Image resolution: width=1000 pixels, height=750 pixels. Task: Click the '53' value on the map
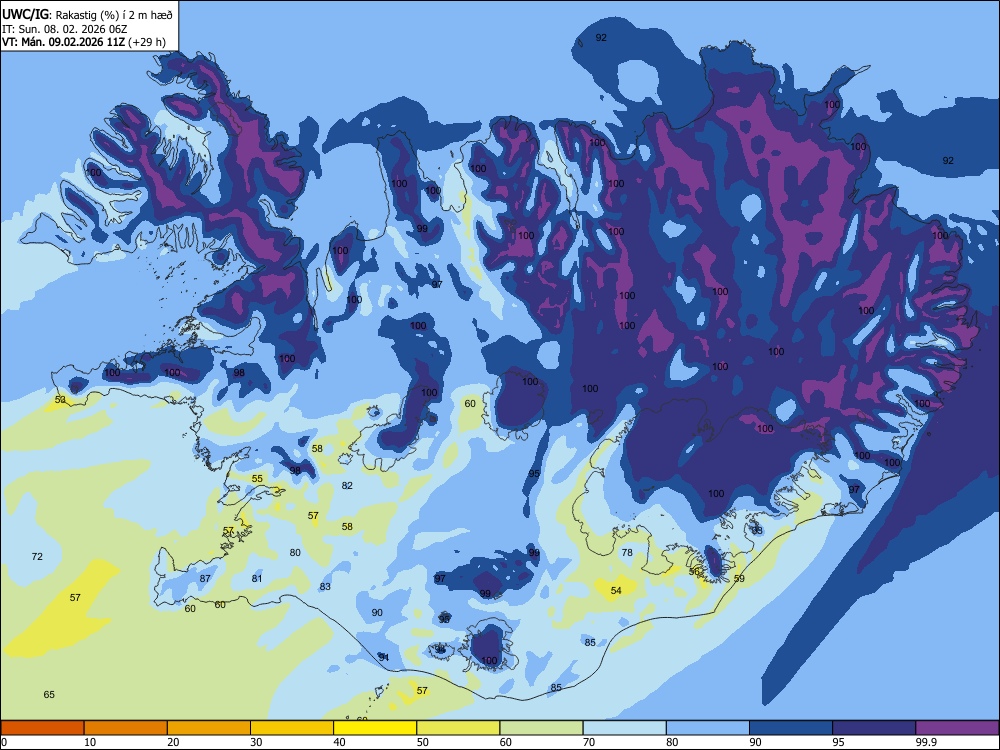(60, 399)
